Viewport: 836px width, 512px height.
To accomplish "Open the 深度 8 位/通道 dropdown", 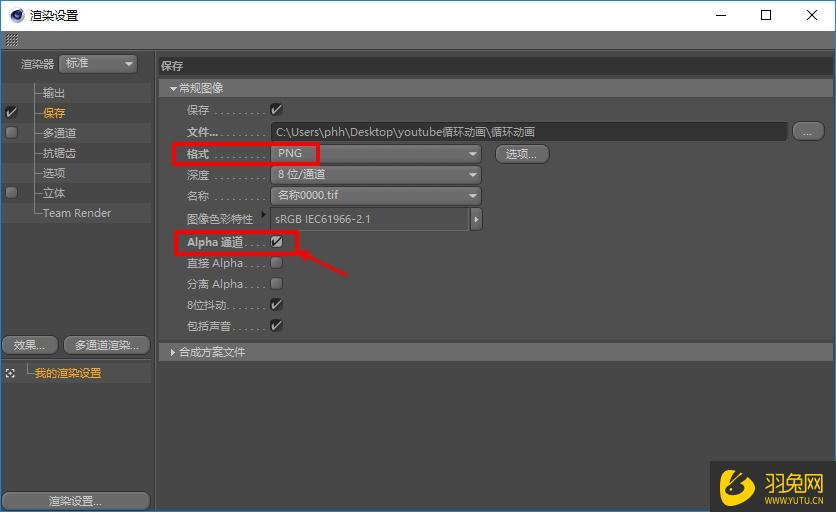I will click(376, 174).
